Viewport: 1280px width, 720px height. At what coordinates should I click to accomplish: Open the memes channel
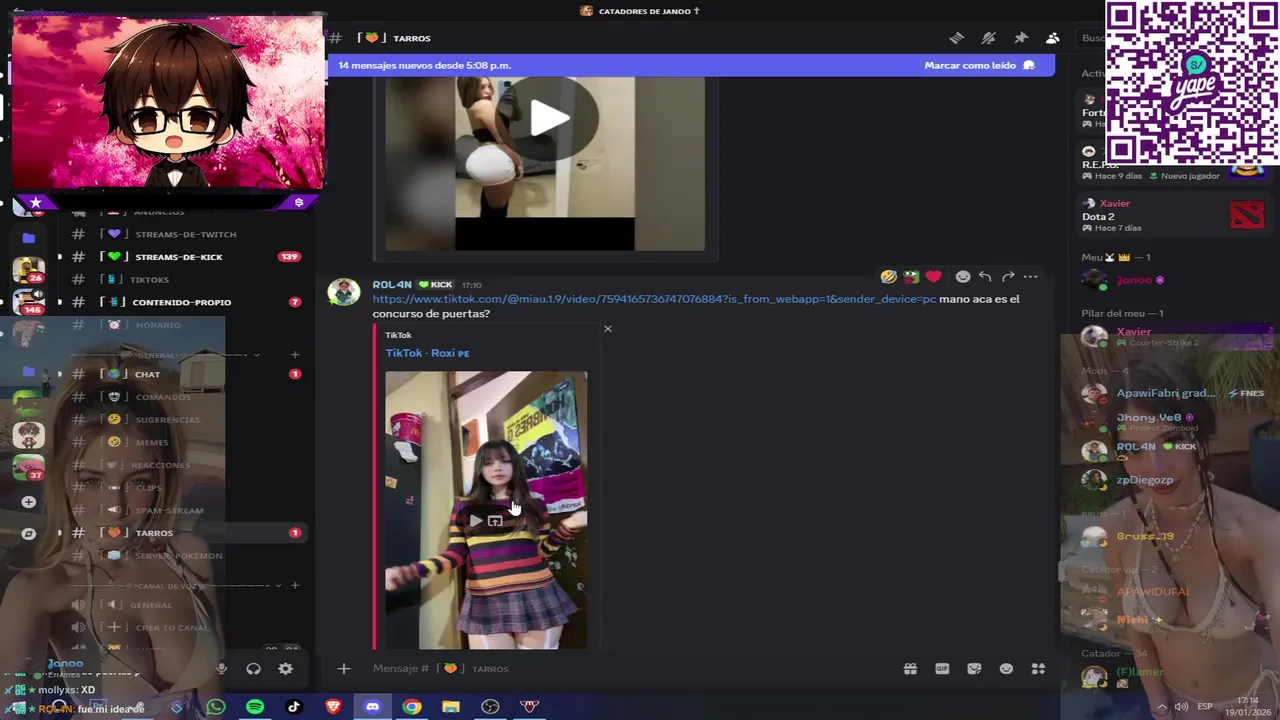point(152,442)
